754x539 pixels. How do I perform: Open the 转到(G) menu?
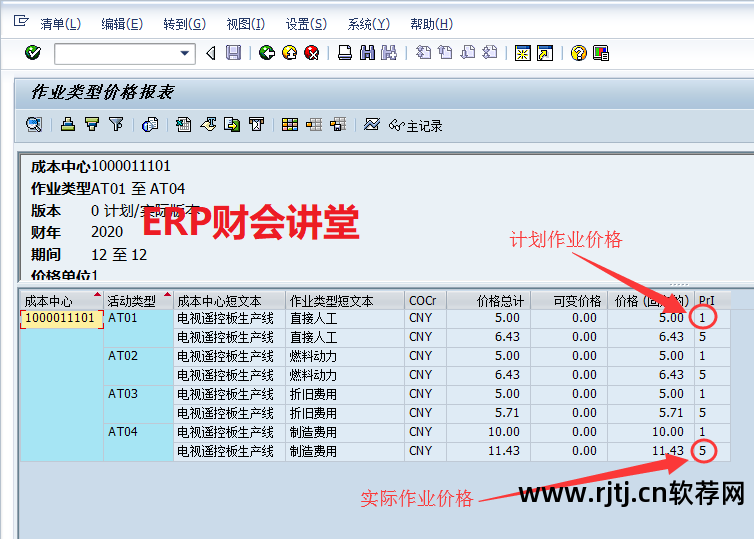pos(185,24)
